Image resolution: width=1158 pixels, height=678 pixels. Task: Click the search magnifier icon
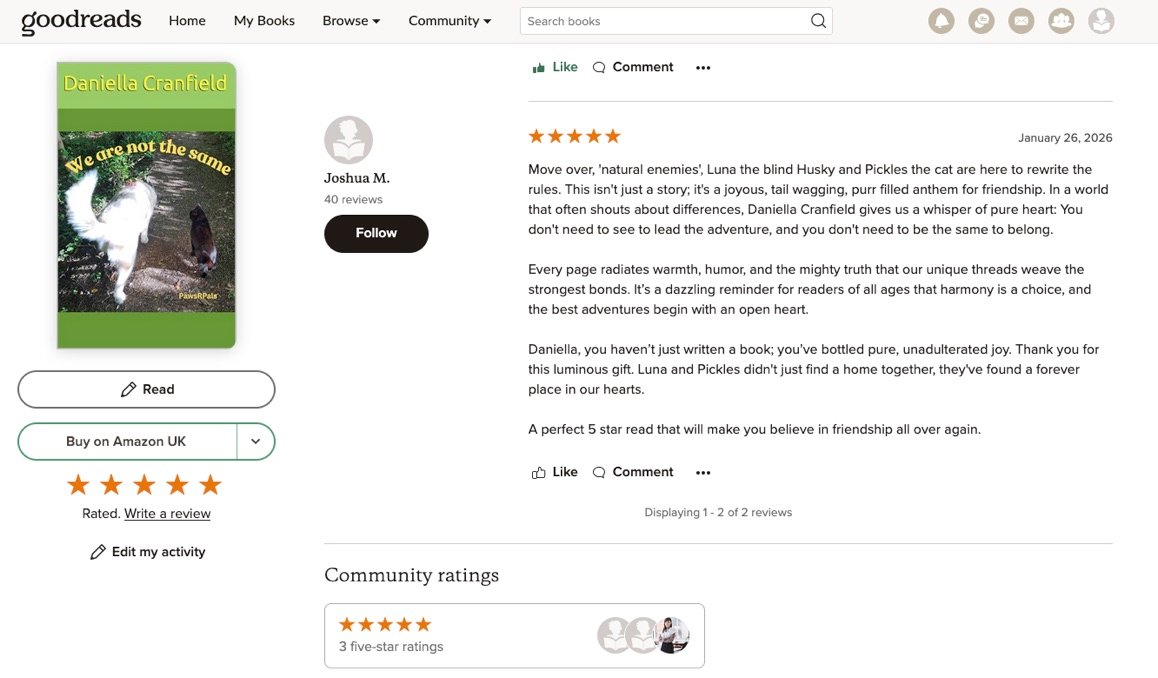click(818, 21)
